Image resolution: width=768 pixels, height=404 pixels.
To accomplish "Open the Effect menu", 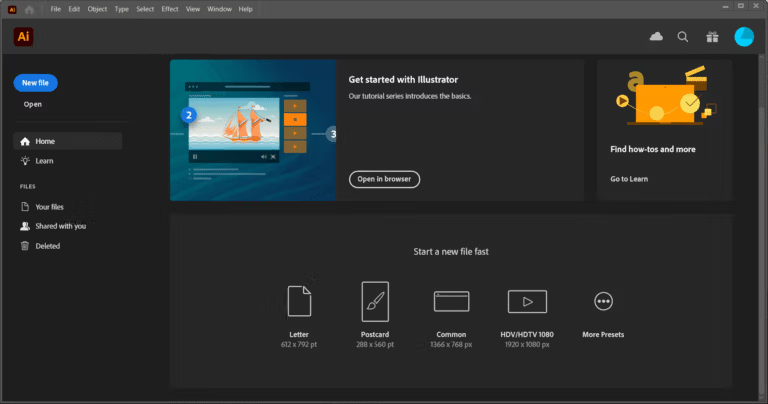I will pyautogui.click(x=170, y=9).
